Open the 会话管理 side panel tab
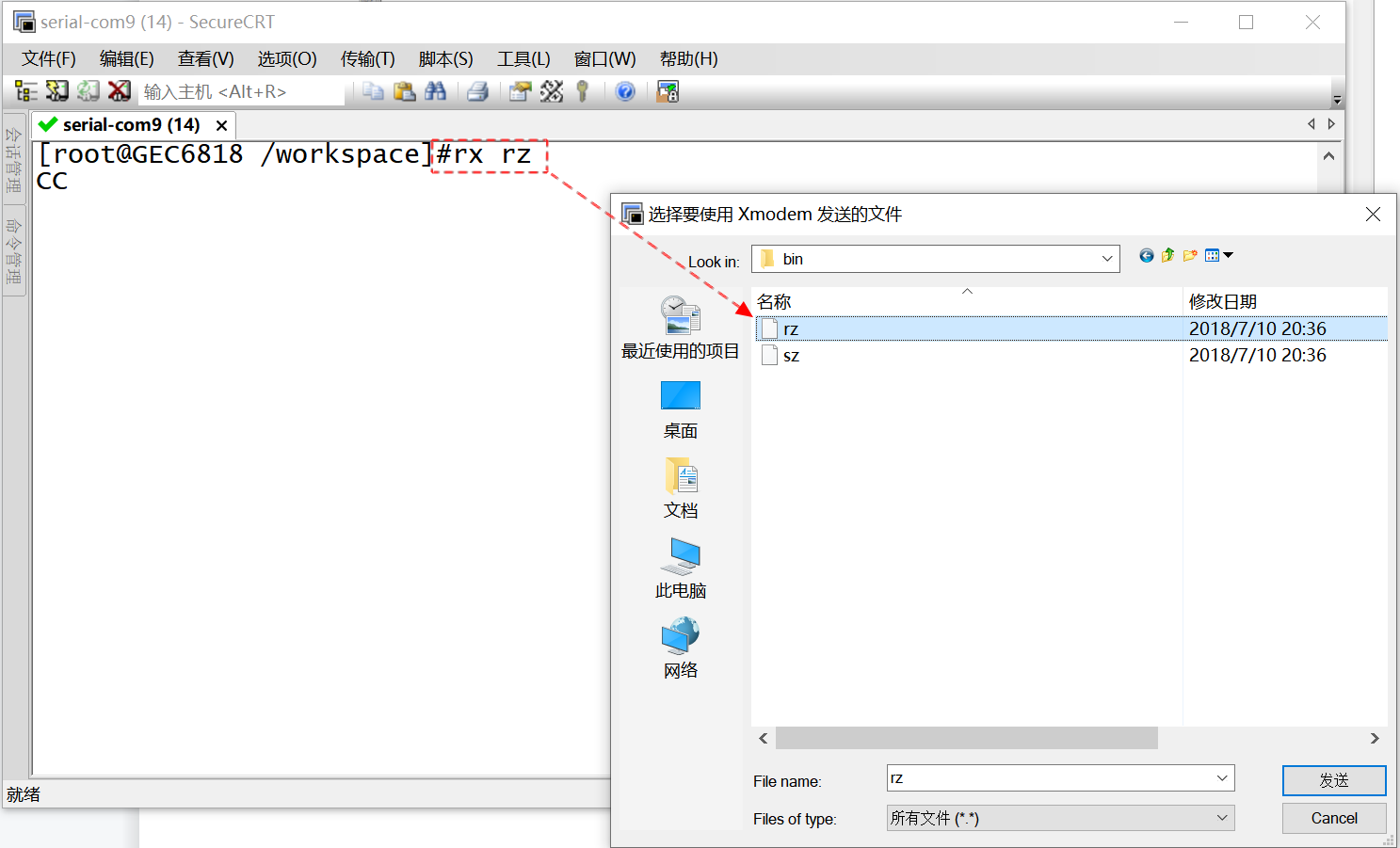 pos(14,159)
